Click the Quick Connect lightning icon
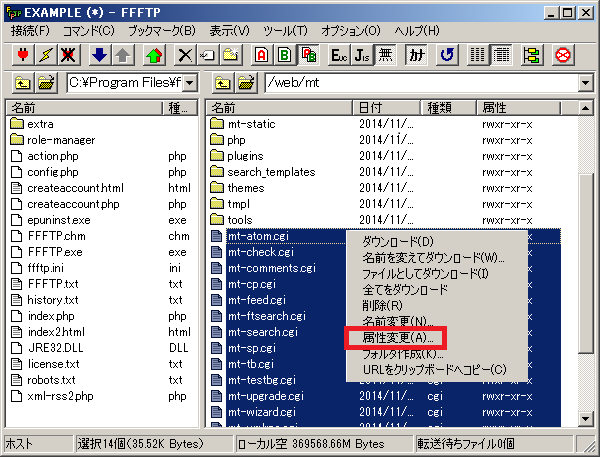Image resolution: width=600 pixels, height=458 pixels. click(x=46, y=55)
